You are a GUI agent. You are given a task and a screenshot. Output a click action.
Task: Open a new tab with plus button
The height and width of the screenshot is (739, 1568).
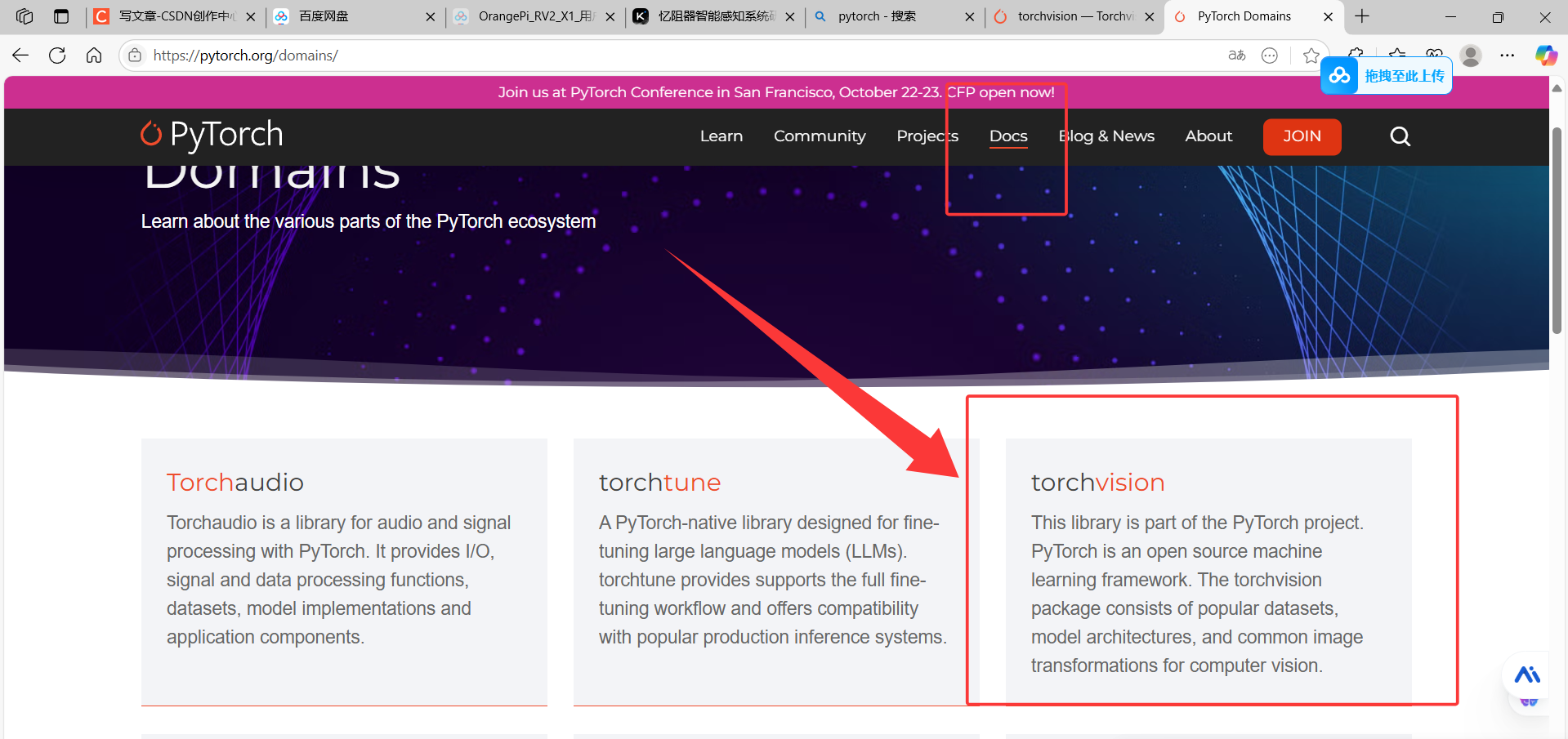click(1362, 16)
